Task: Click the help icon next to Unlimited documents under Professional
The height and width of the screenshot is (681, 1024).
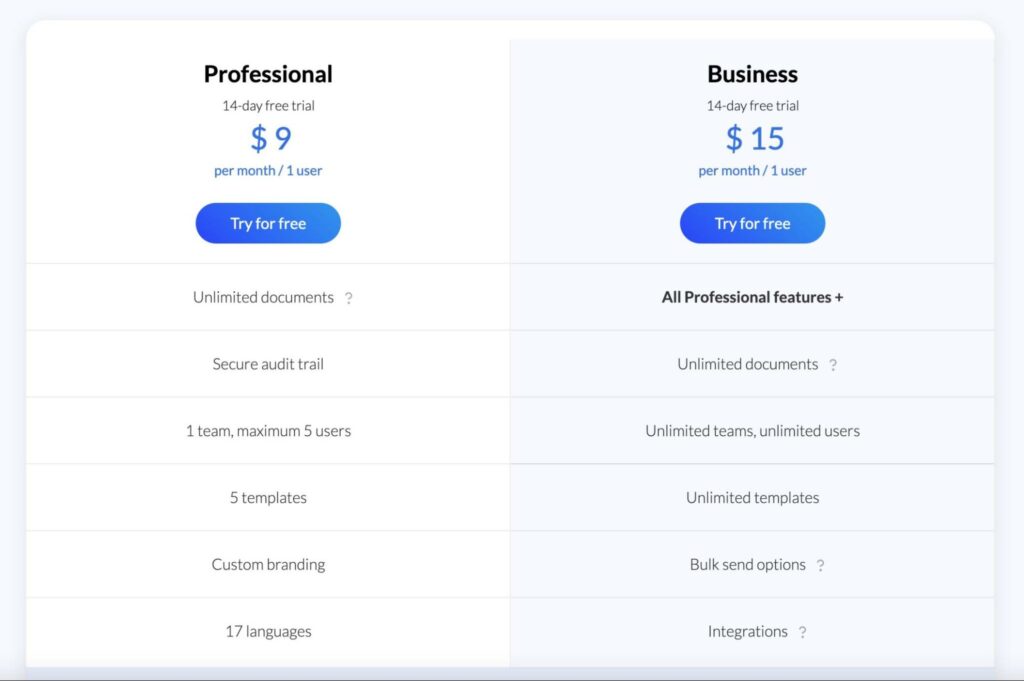Action: click(348, 297)
